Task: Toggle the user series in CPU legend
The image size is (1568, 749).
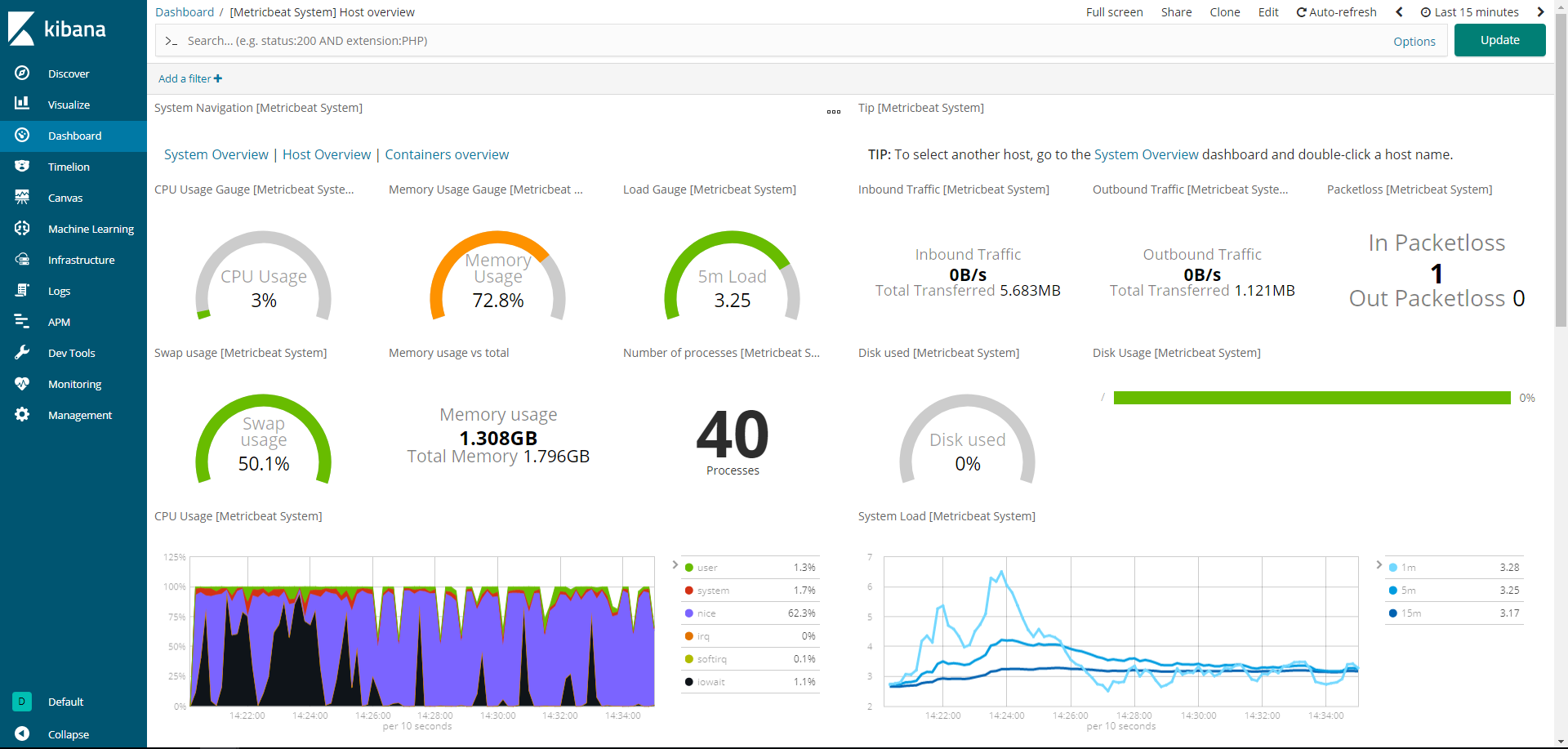Action: 750,568
